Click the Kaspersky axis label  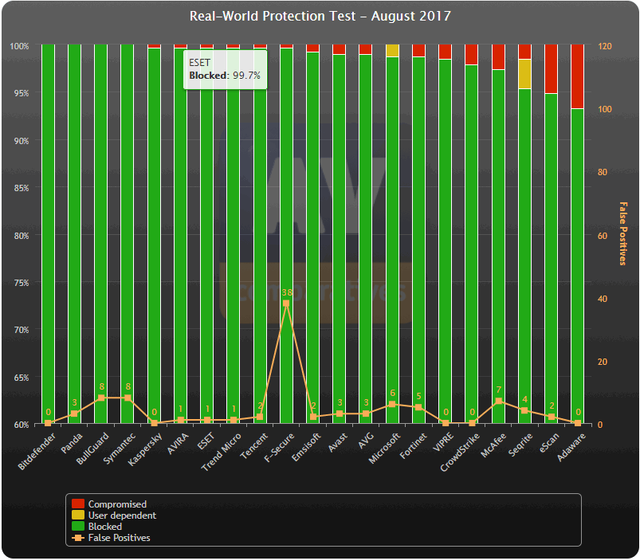tap(145, 449)
